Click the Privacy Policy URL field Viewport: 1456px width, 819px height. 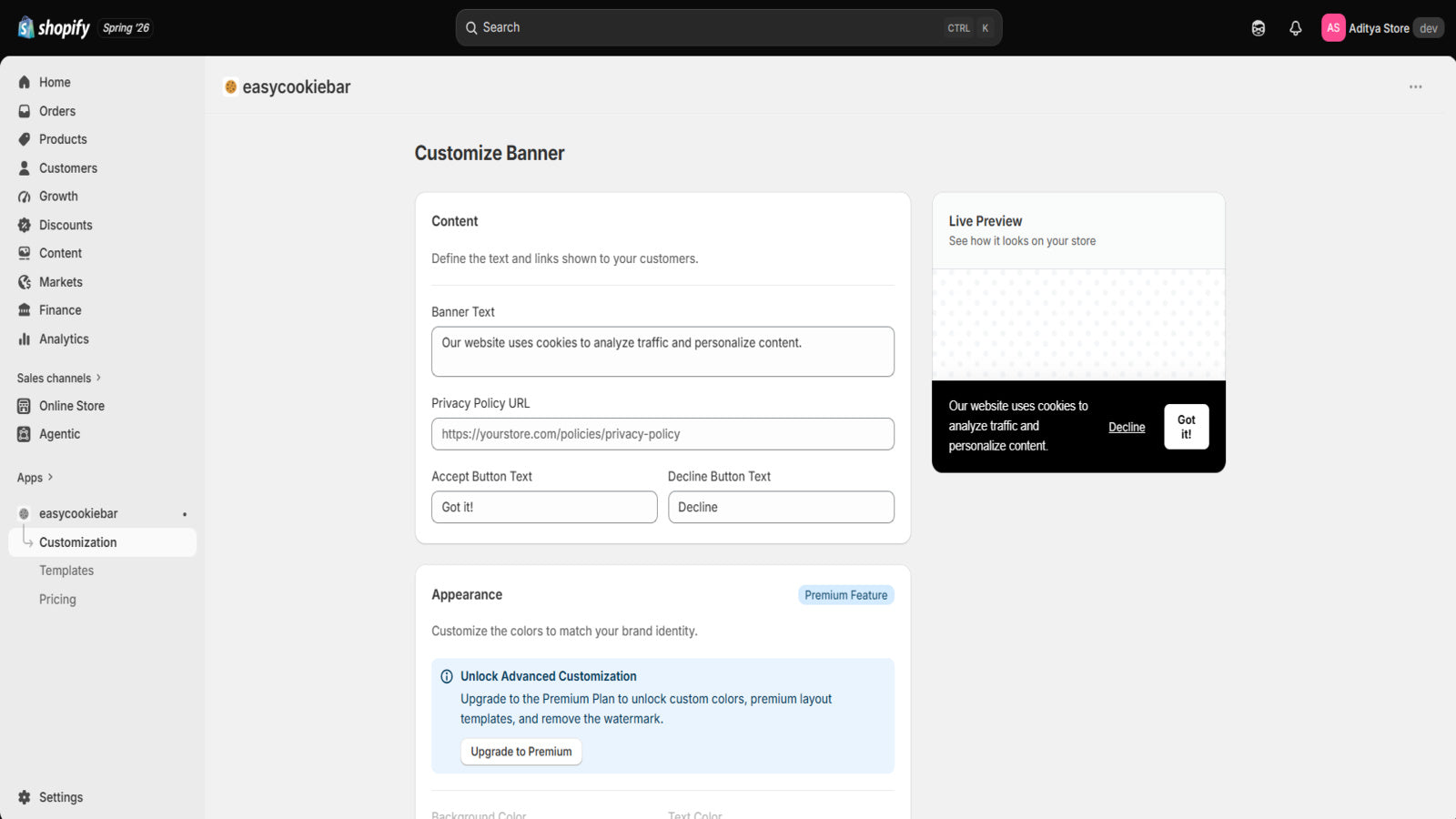[662, 434]
